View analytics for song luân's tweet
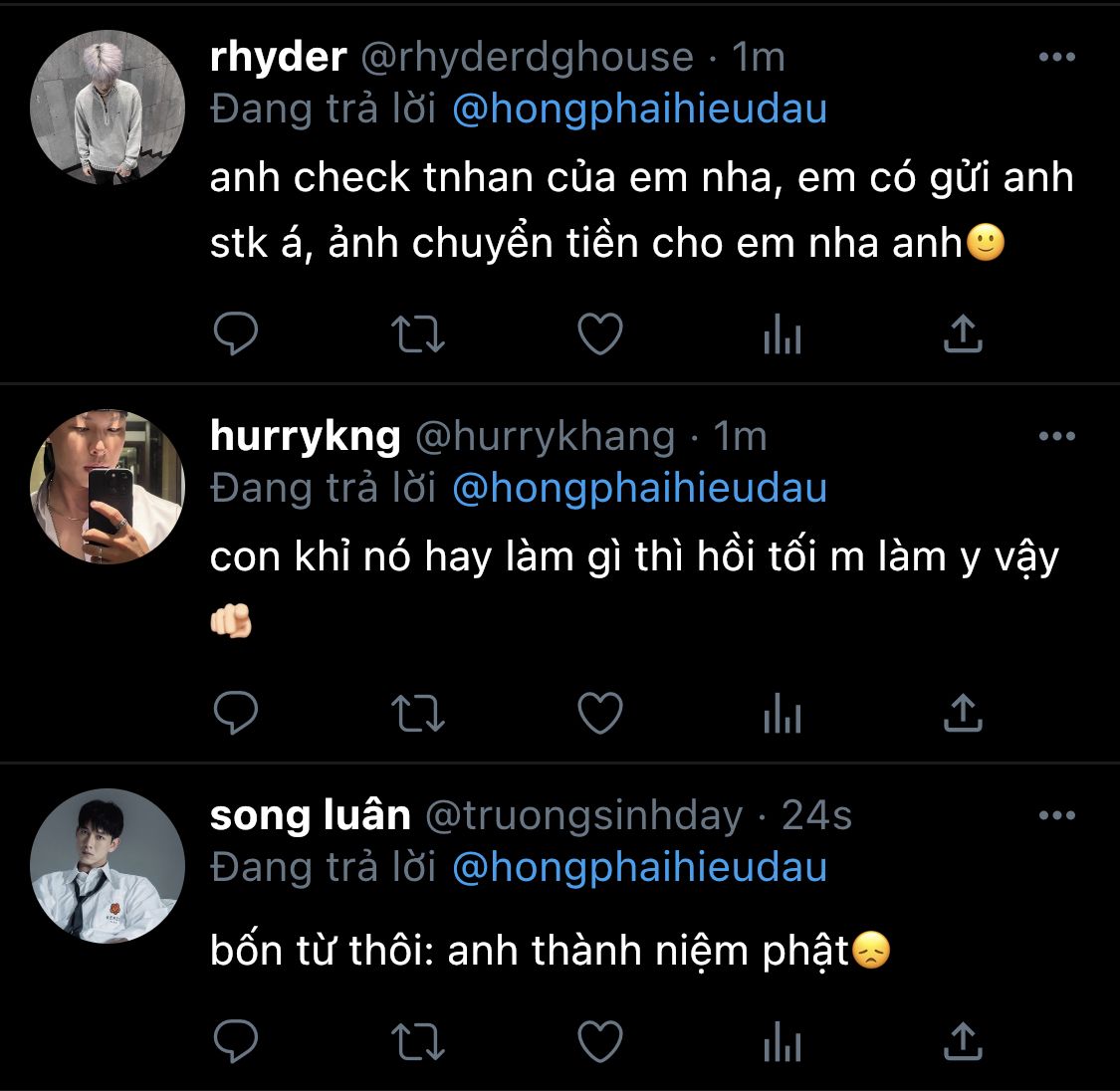The width and height of the screenshot is (1120, 1091). 783,1041
